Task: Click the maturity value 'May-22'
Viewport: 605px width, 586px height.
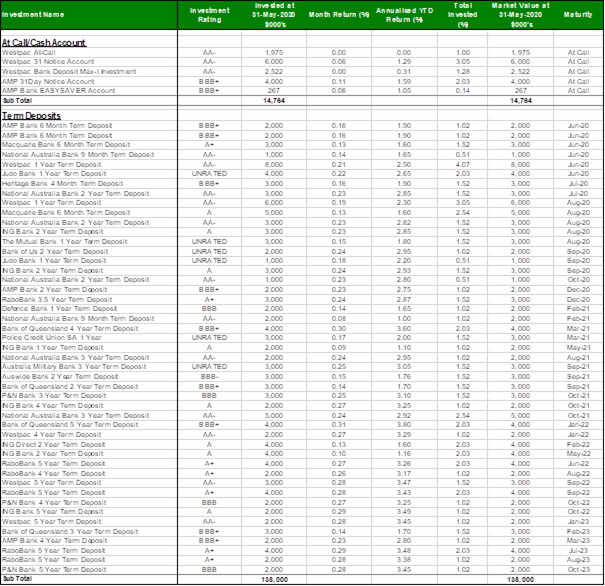Action: (578, 454)
